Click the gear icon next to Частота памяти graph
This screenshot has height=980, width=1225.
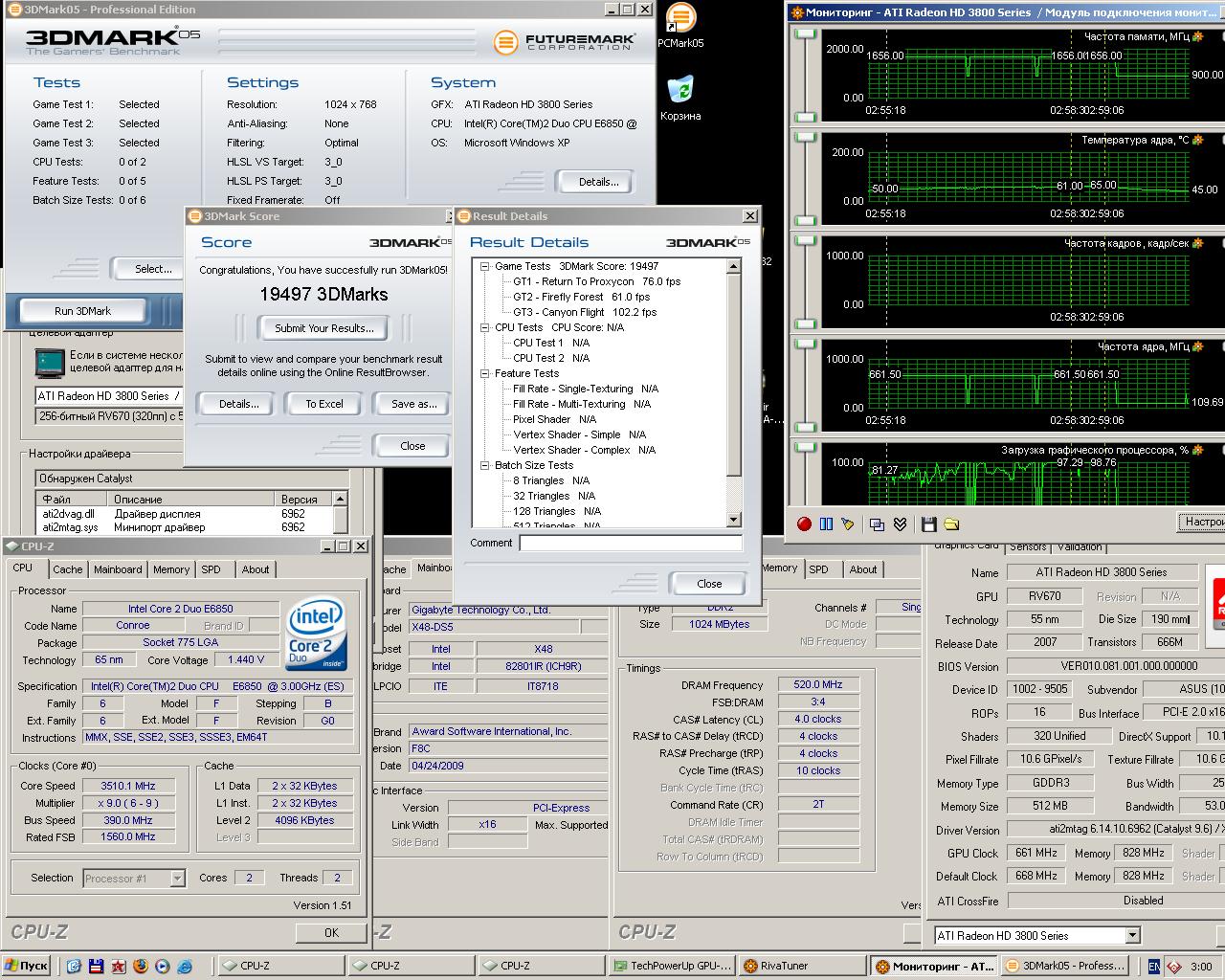[x=1197, y=36]
